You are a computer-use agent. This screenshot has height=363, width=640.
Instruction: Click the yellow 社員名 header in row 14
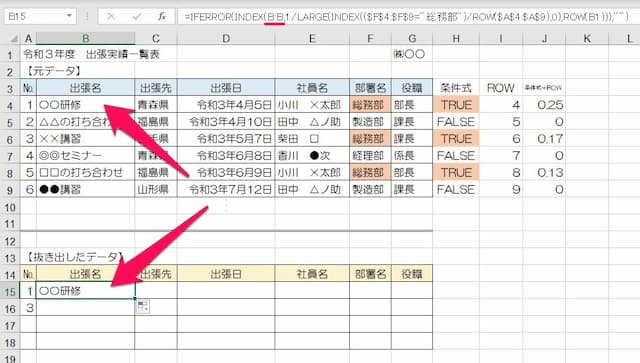click(312, 274)
